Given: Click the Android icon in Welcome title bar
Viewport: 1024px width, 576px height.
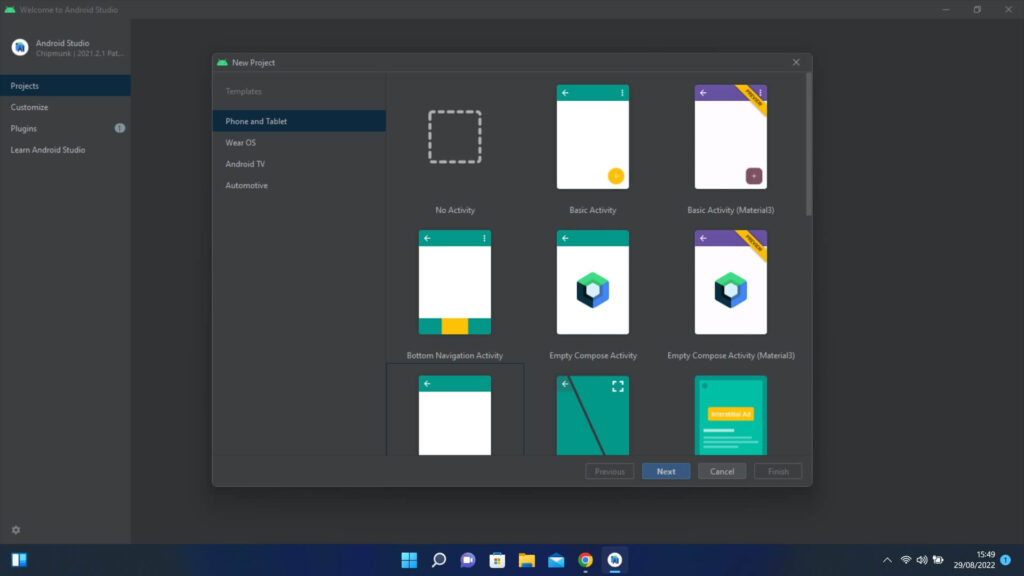Looking at the screenshot, I should [x=9, y=10].
